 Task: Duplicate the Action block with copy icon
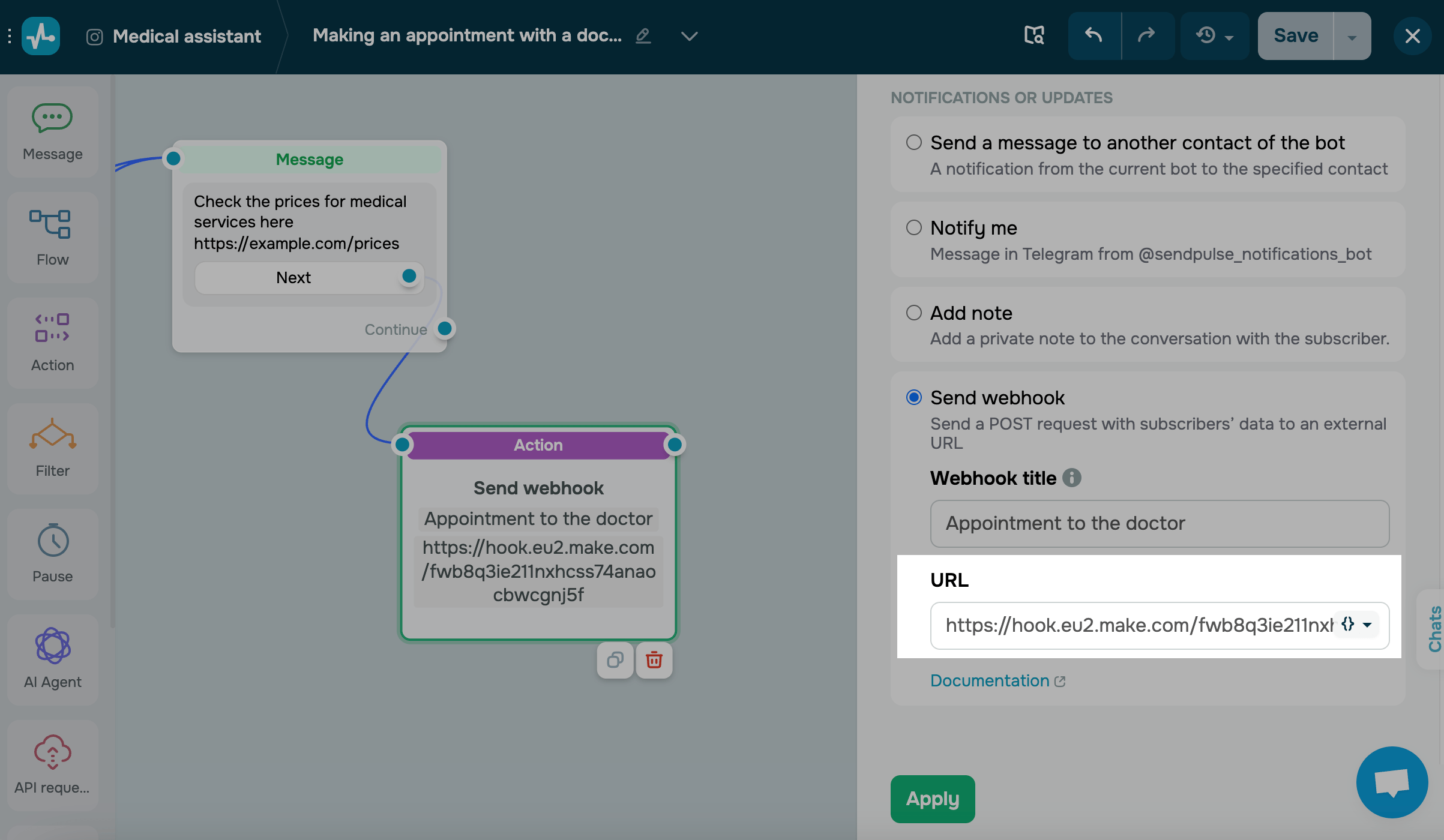pos(615,660)
